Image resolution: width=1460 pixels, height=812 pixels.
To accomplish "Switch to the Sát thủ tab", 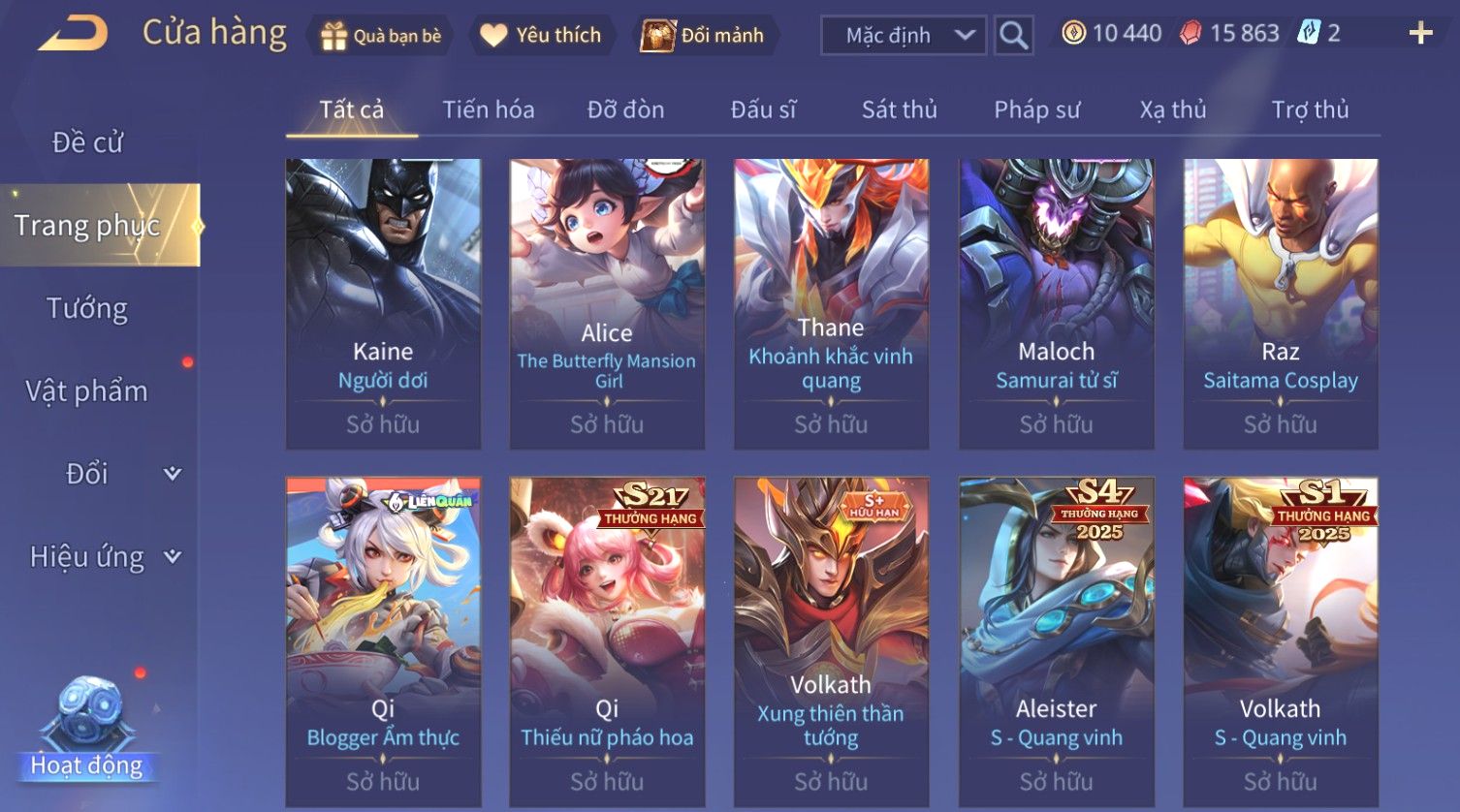I will coord(900,109).
